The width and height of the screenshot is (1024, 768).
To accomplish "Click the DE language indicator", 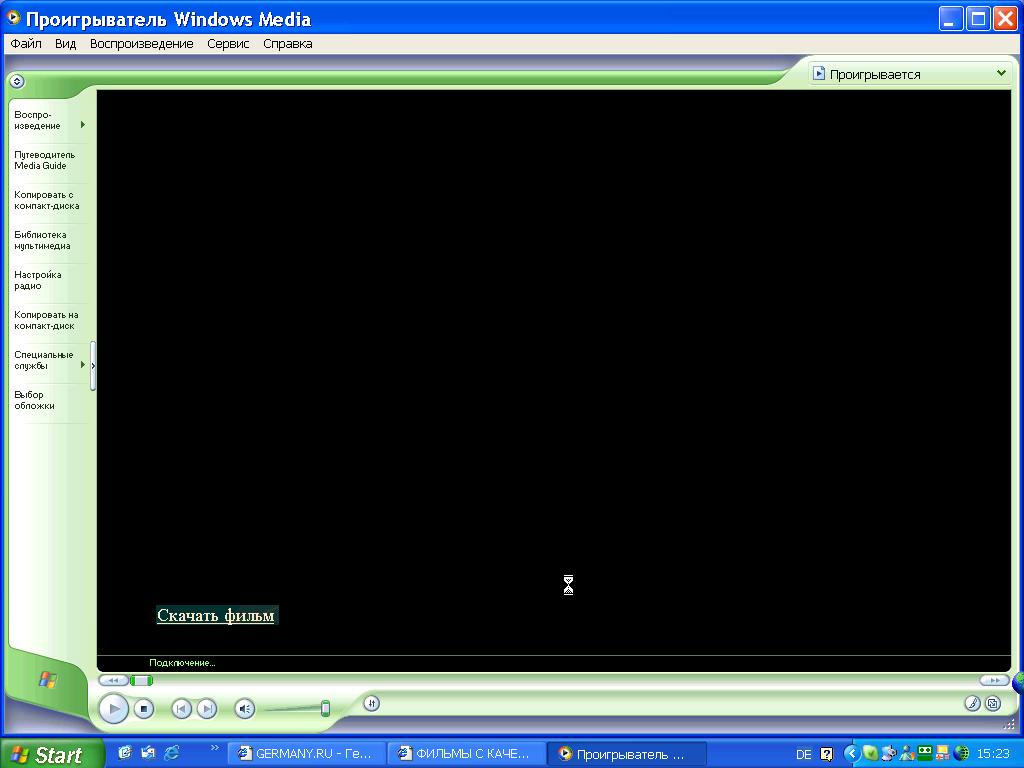I will tap(804, 754).
